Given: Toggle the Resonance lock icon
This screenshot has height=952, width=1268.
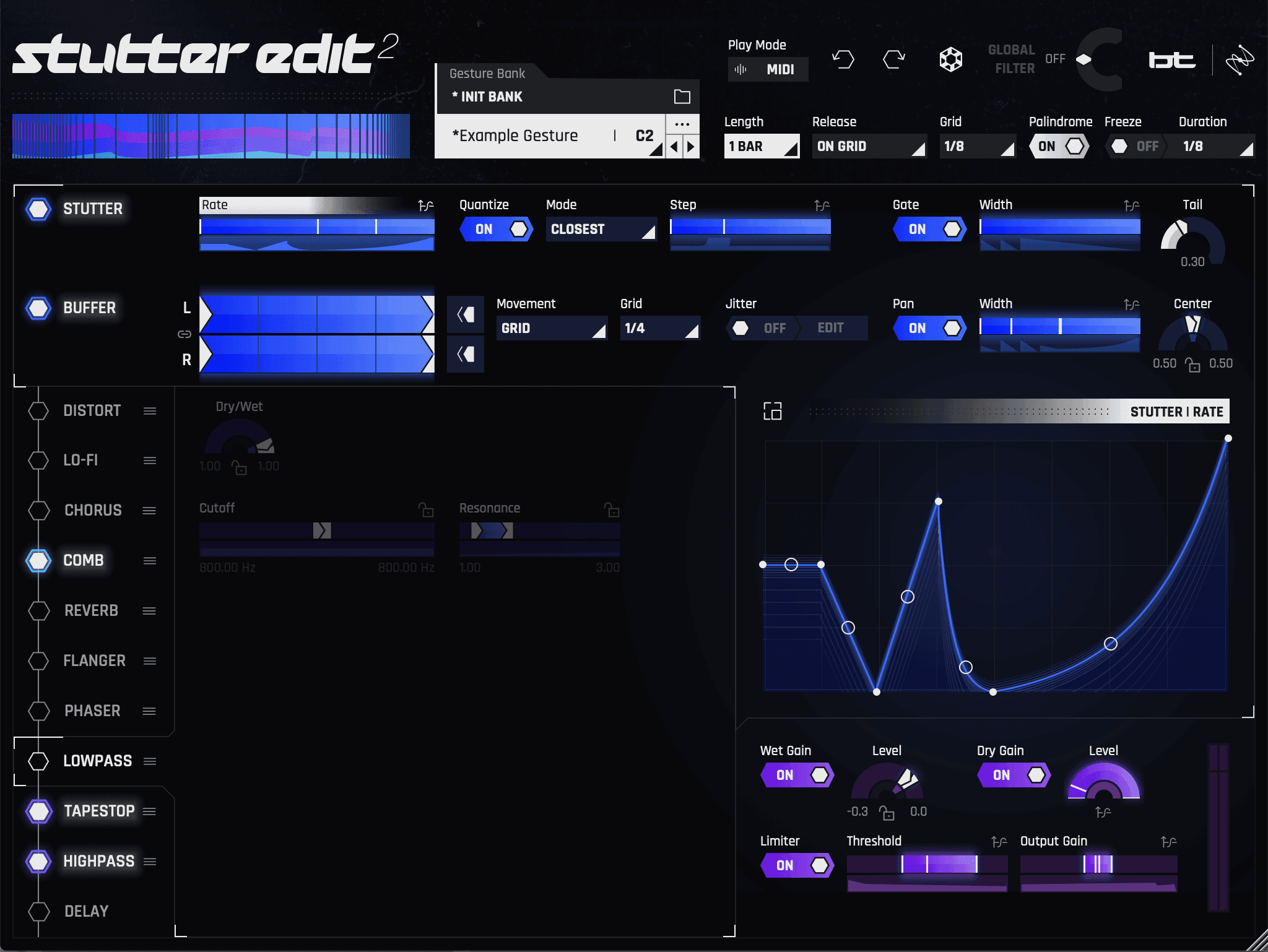Looking at the screenshot, I should (x=612, y=509).
